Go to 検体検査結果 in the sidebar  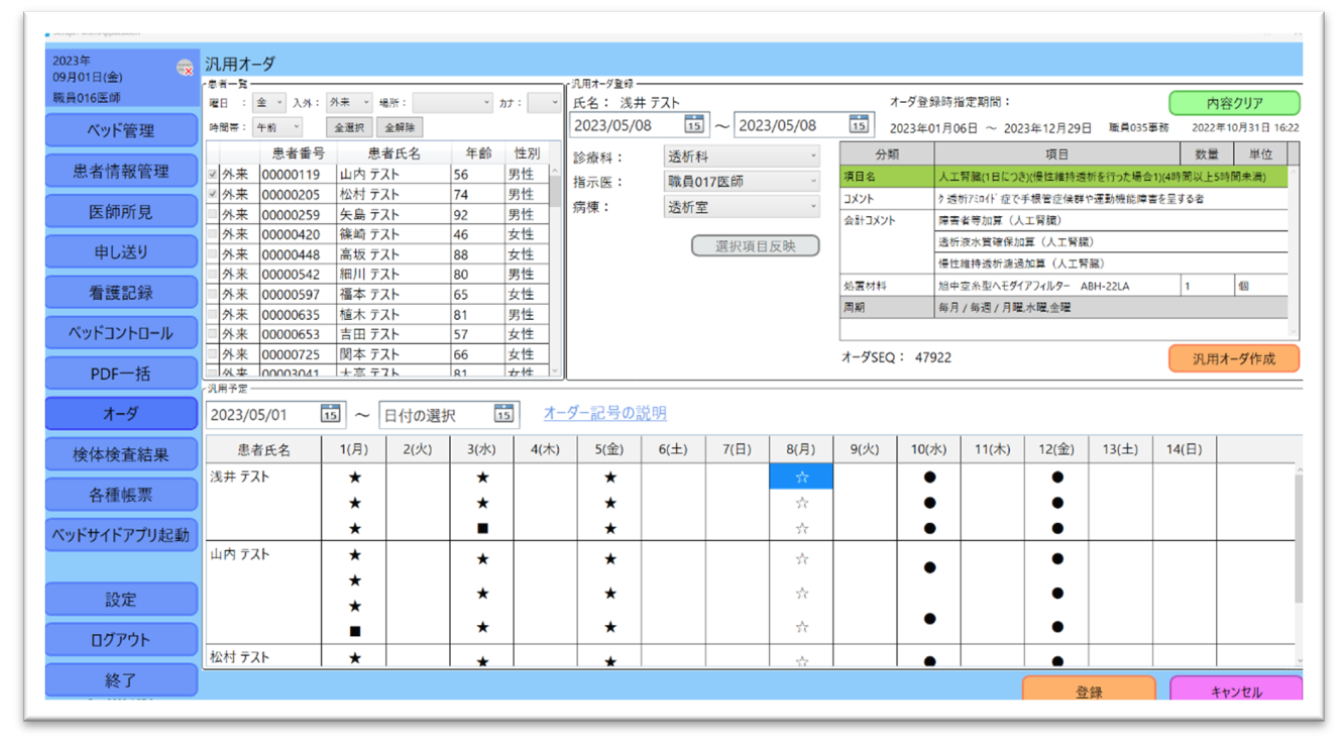121,454
